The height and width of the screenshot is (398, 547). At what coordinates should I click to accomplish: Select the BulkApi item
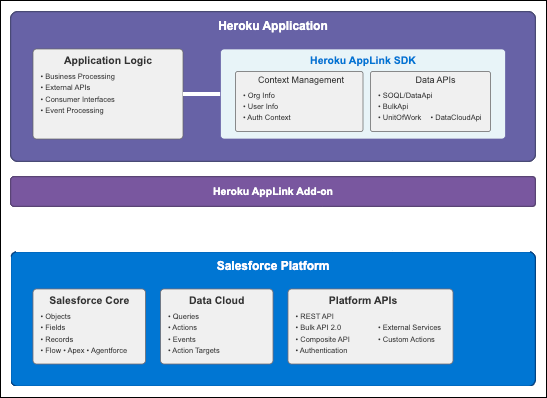(x=395, y=106)
